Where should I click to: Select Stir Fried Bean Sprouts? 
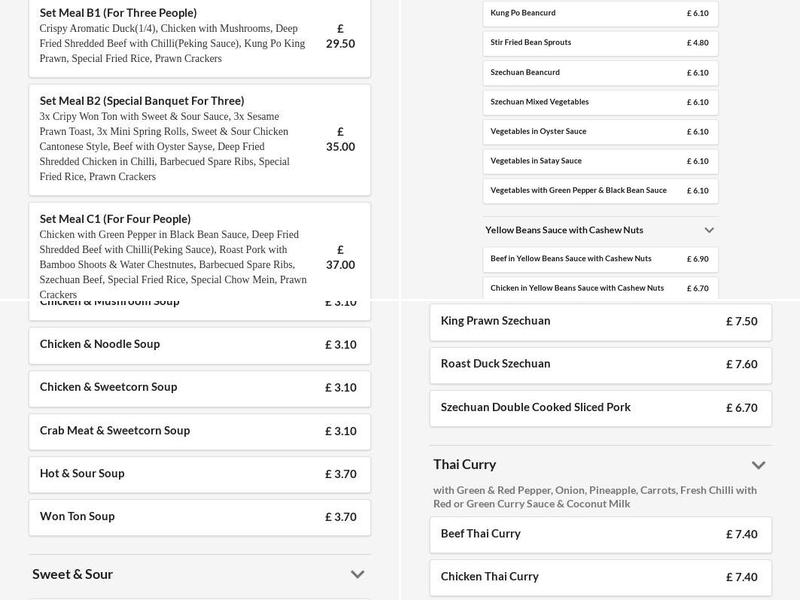tap(600, 42)
